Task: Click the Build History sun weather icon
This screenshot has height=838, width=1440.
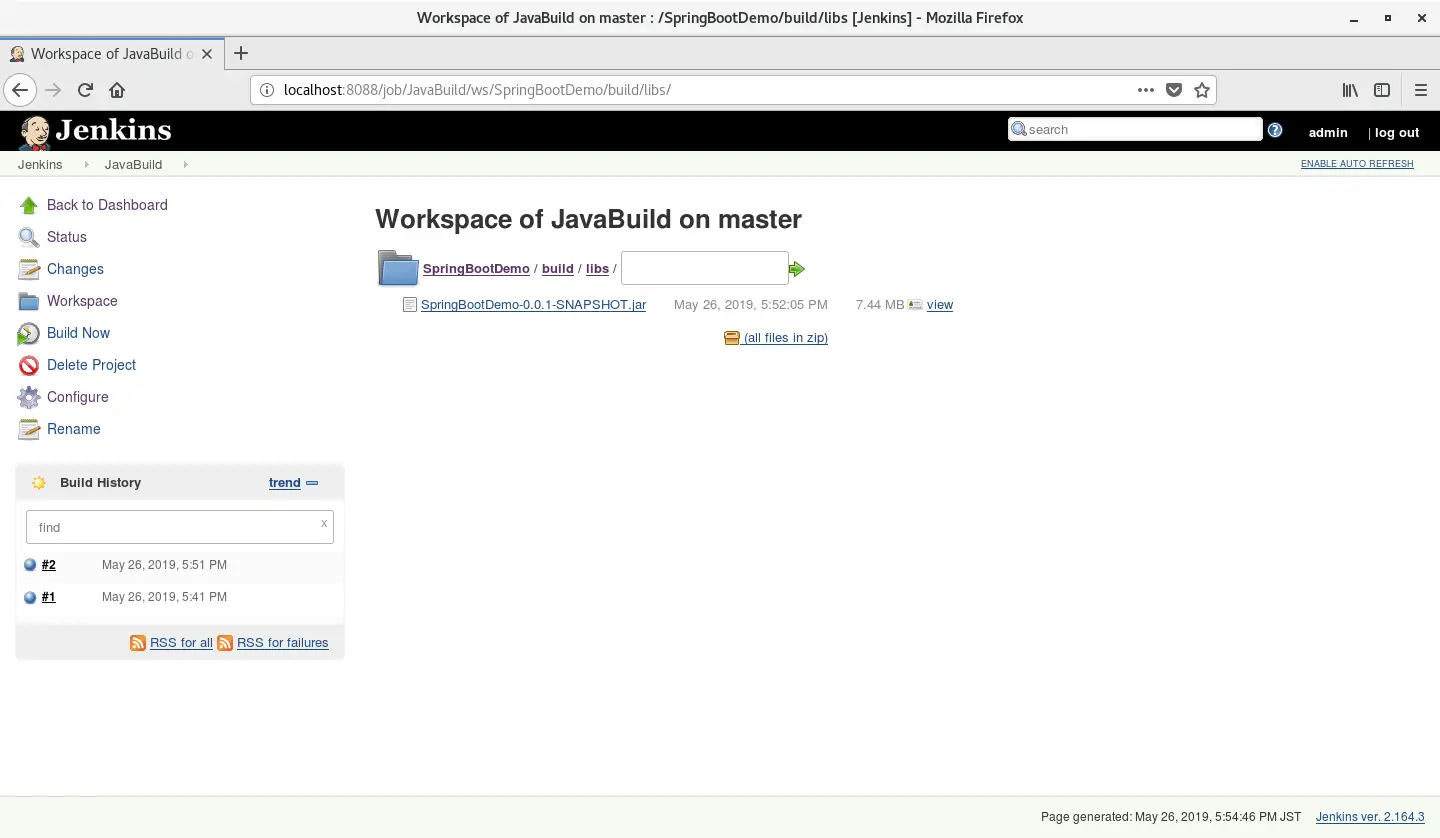Action: click(39, 483)
